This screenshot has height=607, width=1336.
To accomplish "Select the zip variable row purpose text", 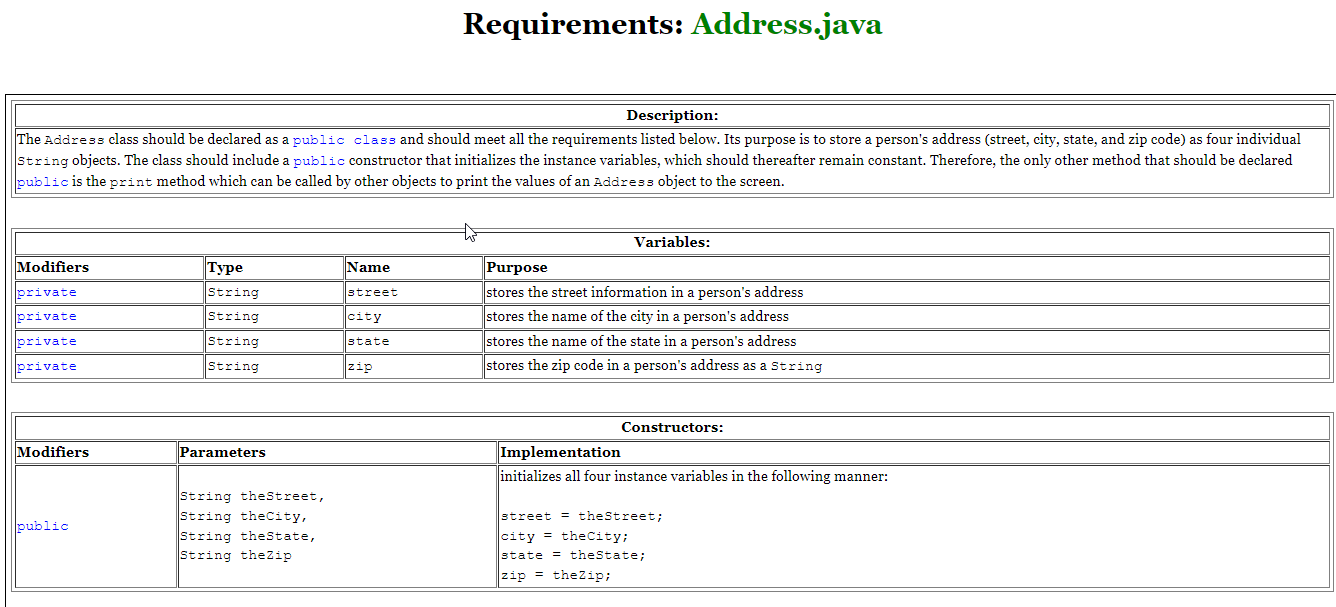I will point(650,365).
